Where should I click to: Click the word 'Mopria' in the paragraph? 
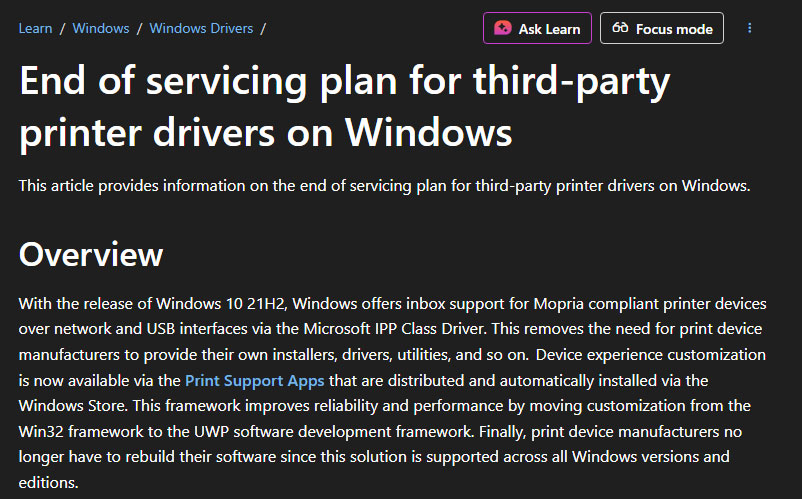coord(570,304)
